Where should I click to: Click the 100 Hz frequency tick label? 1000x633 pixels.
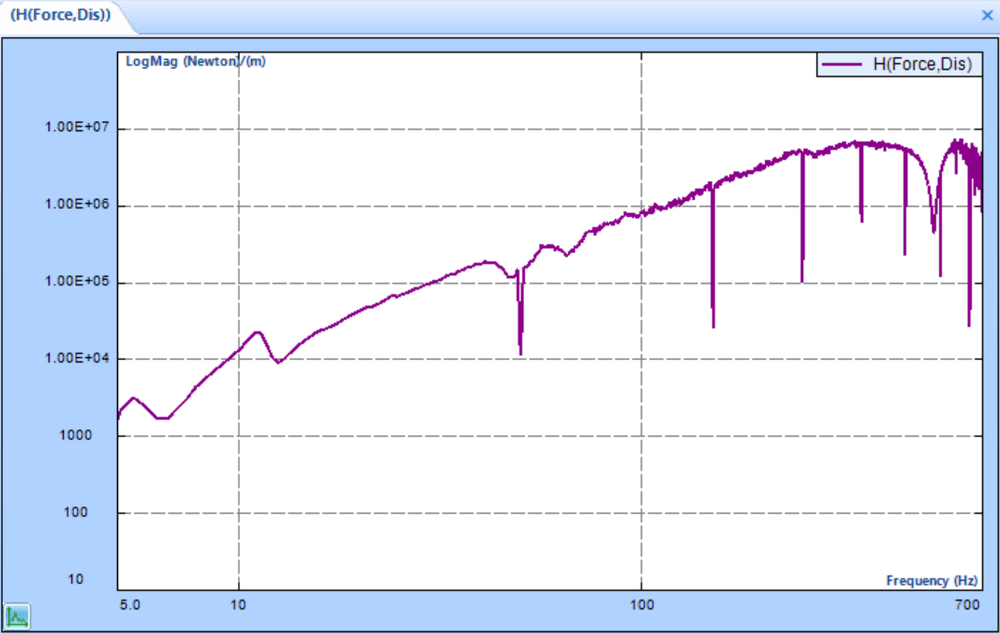point(642,603)
